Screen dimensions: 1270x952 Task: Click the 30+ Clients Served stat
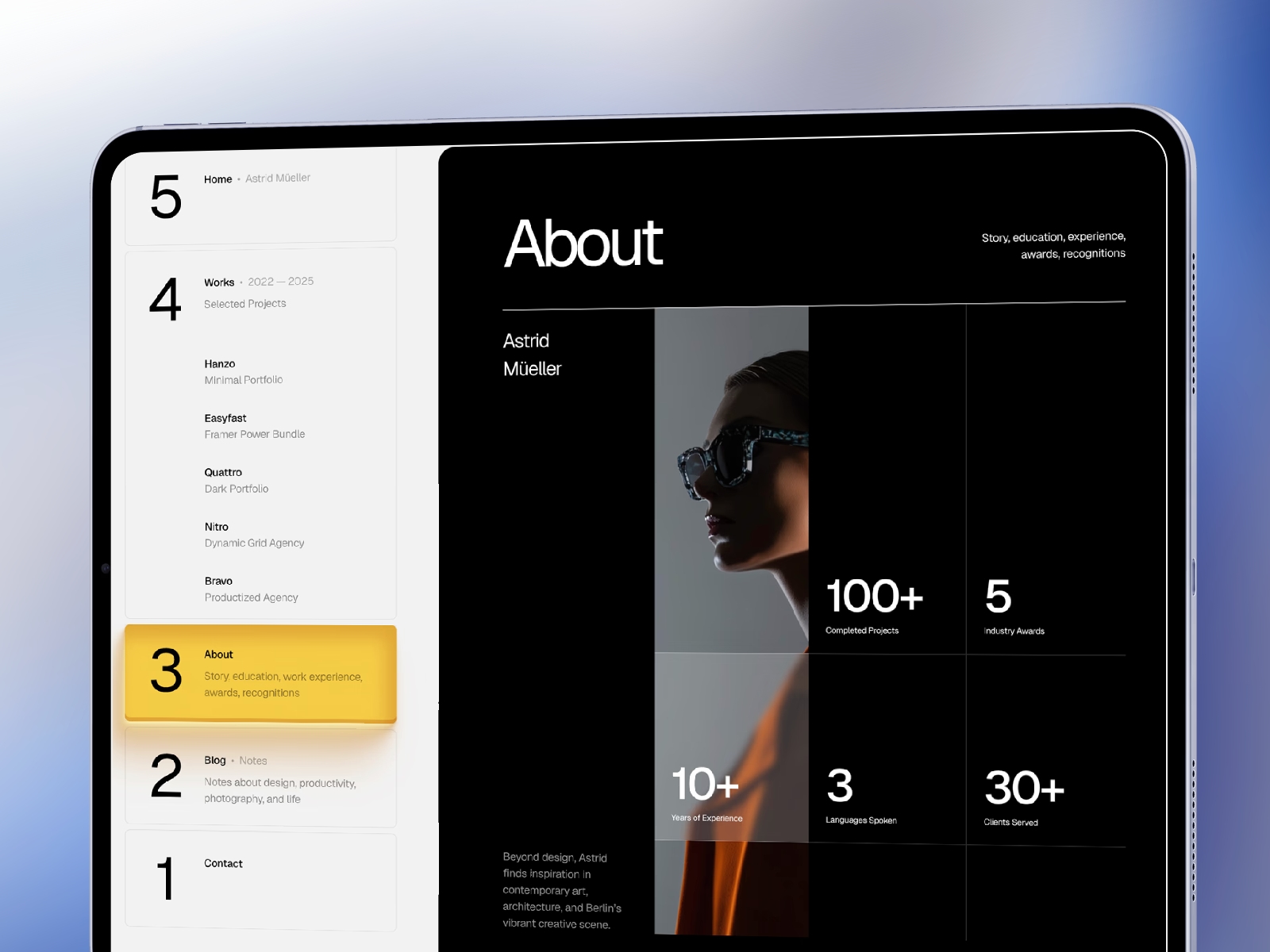1024,798
